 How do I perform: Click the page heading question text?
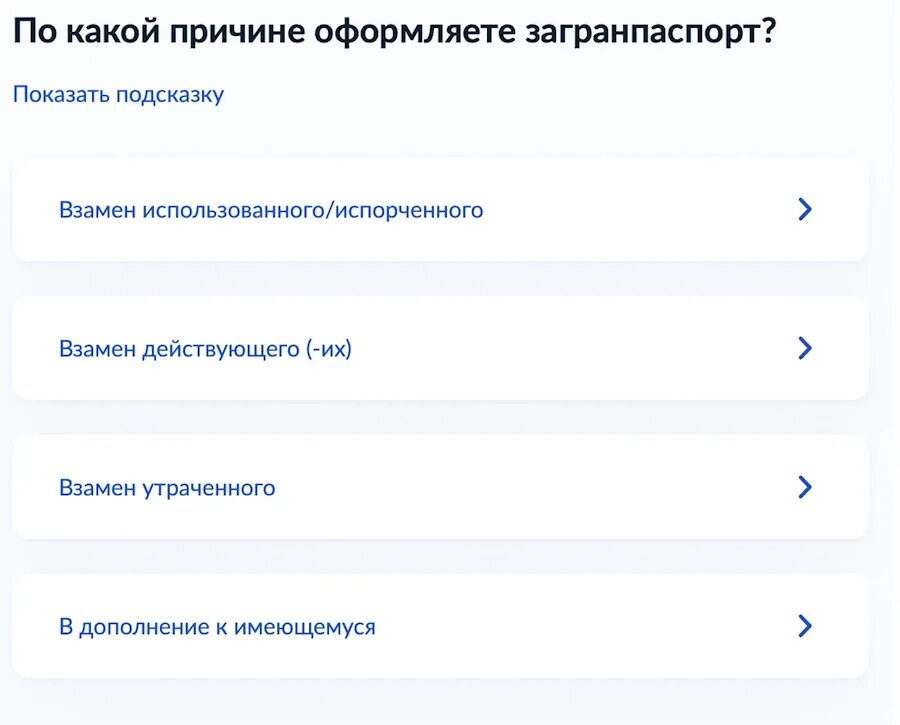pos(395,31)
